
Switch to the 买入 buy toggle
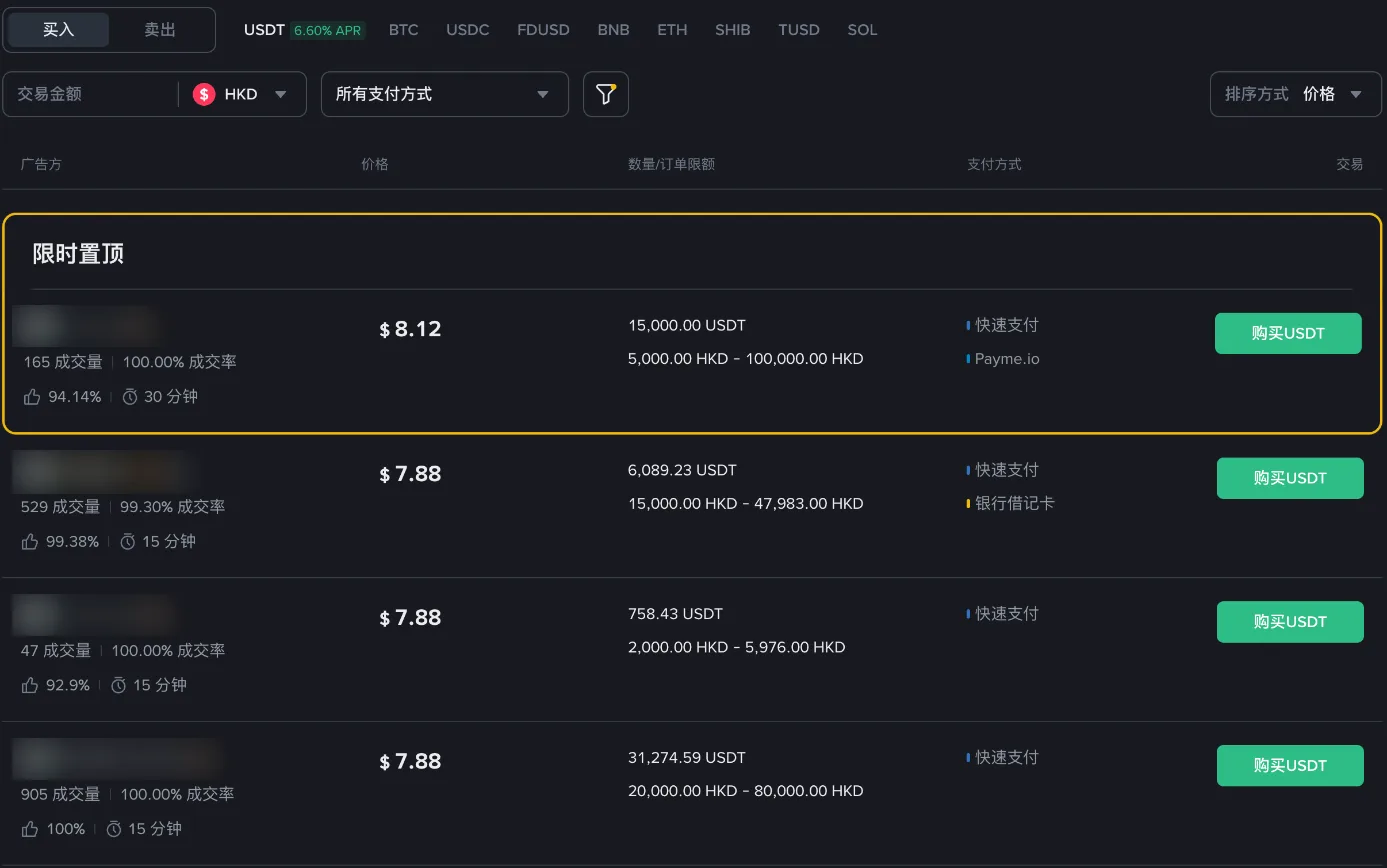(x=58, y=30)
